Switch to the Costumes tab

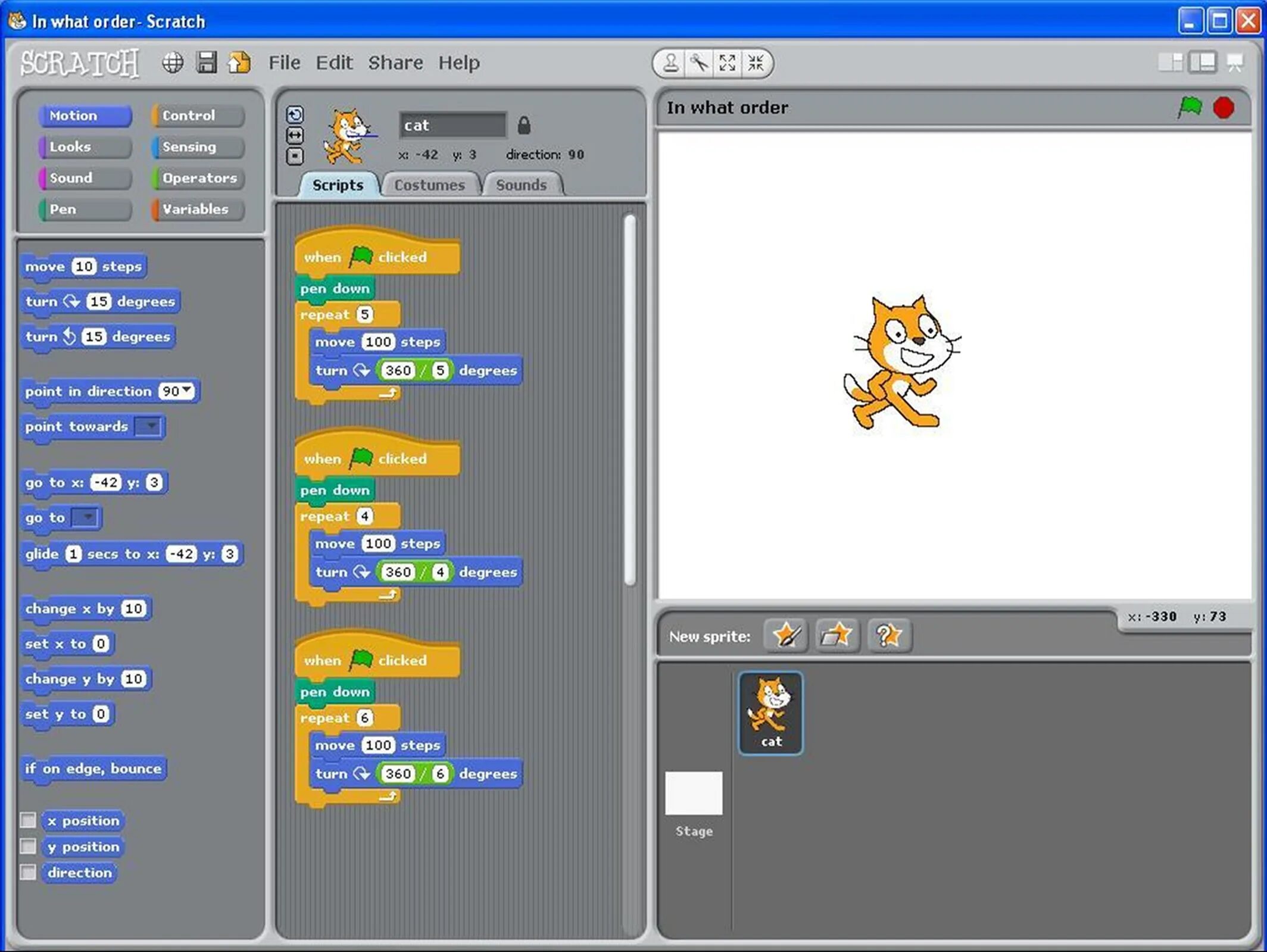(429, 185)
